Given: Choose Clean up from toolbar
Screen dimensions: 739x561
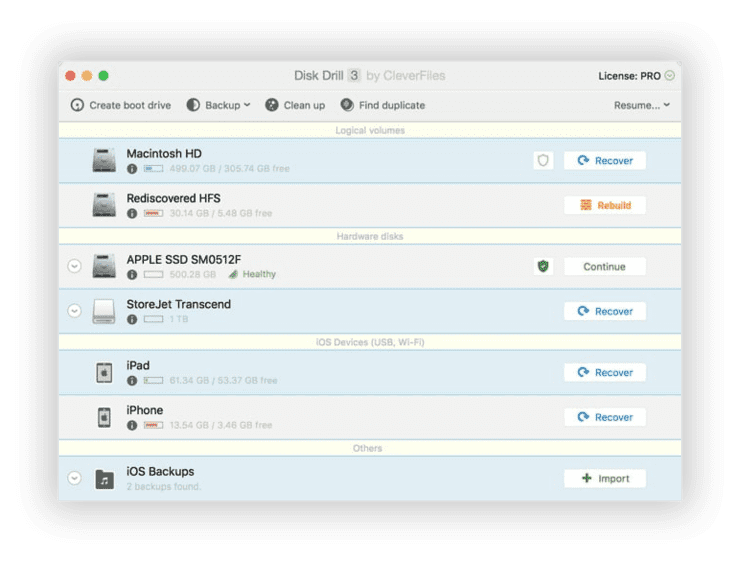Looking at the screenshot, I should [295, 105].
